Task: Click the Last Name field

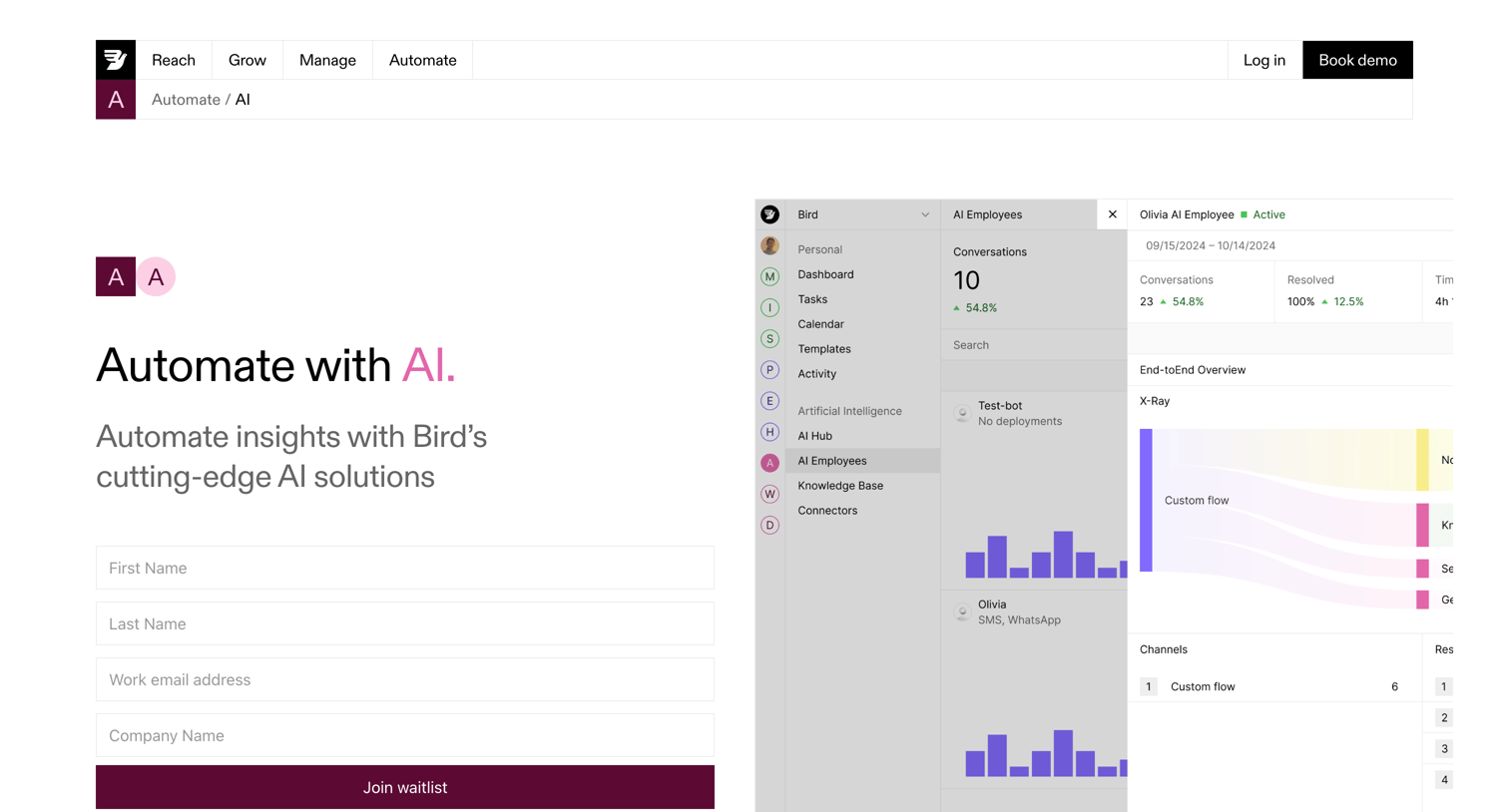Action: pyautogui.click(x=405, y=623)
